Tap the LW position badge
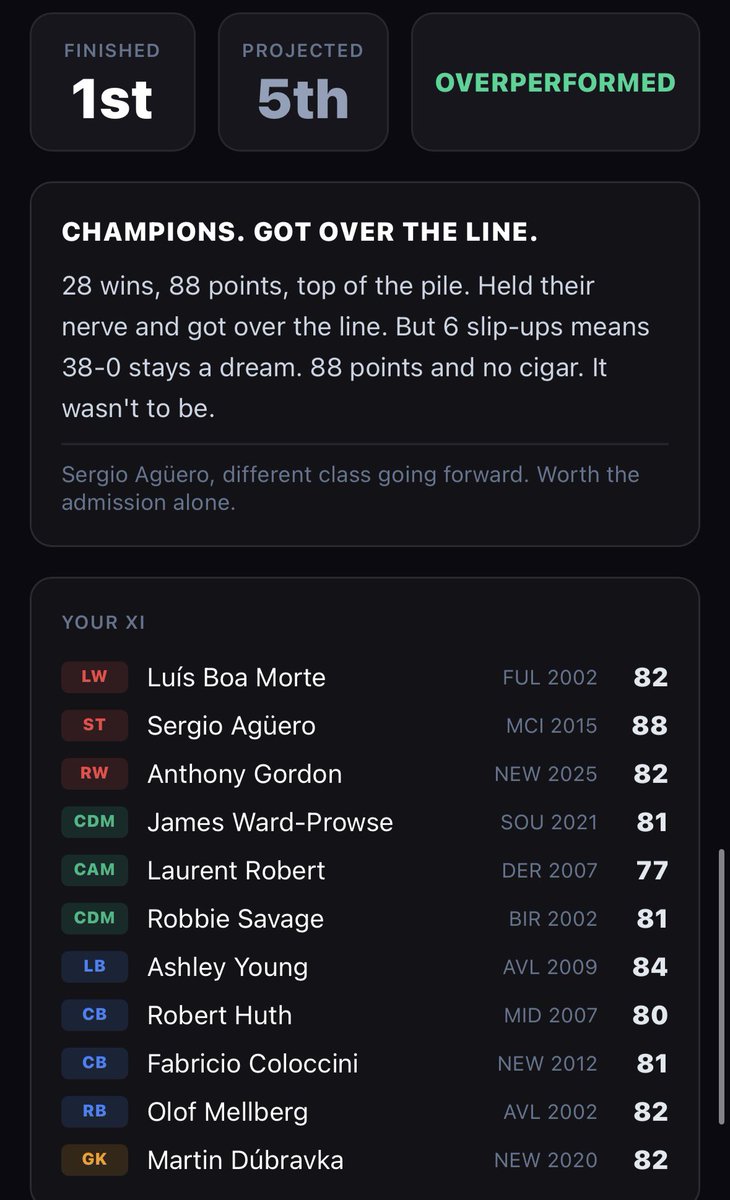The height and width of the screenshot is (1200, 730). pos(94,677)
